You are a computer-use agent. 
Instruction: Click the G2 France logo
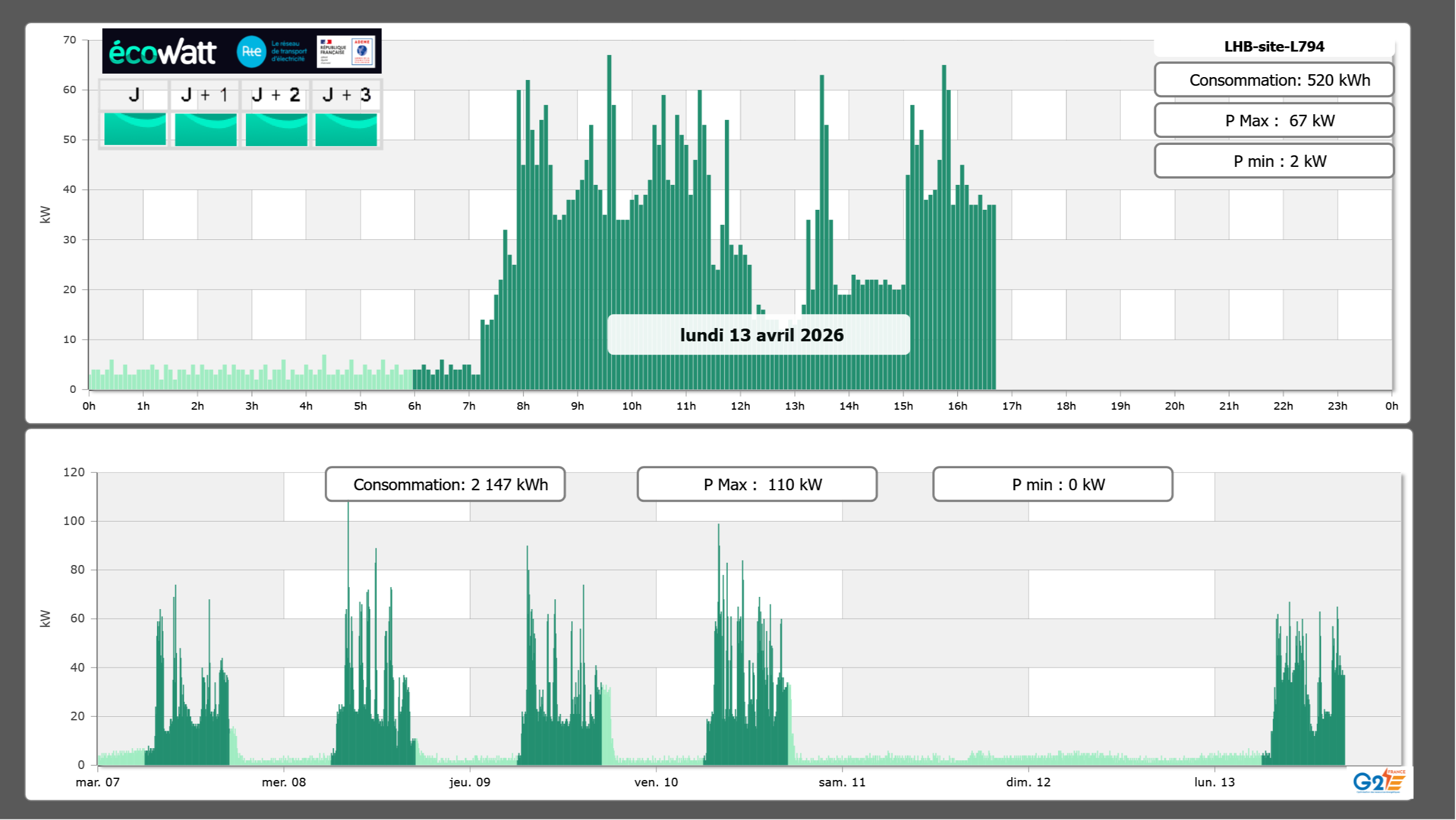coord(1378,781)
